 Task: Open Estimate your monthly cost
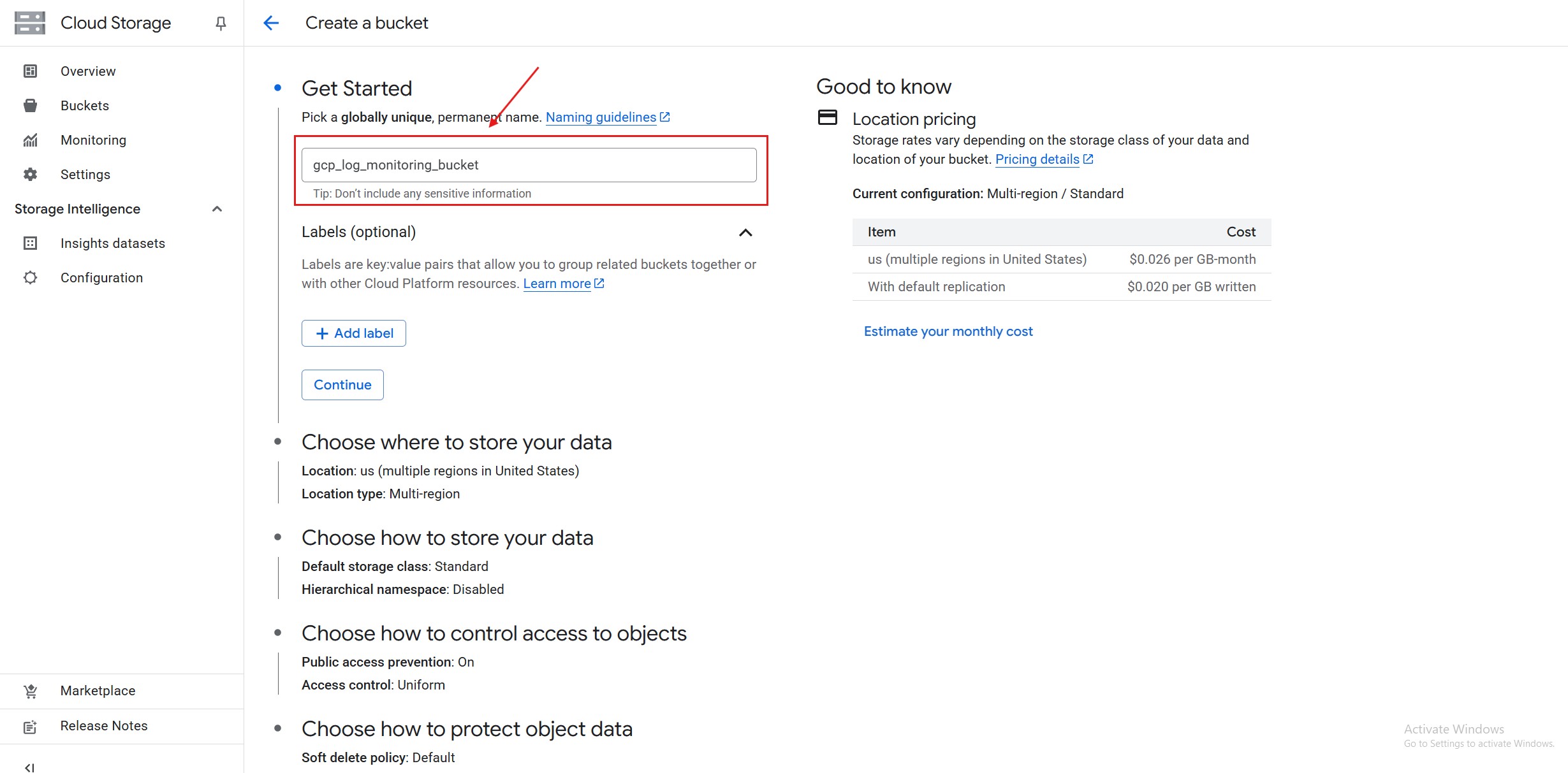[x=948, y=331]
